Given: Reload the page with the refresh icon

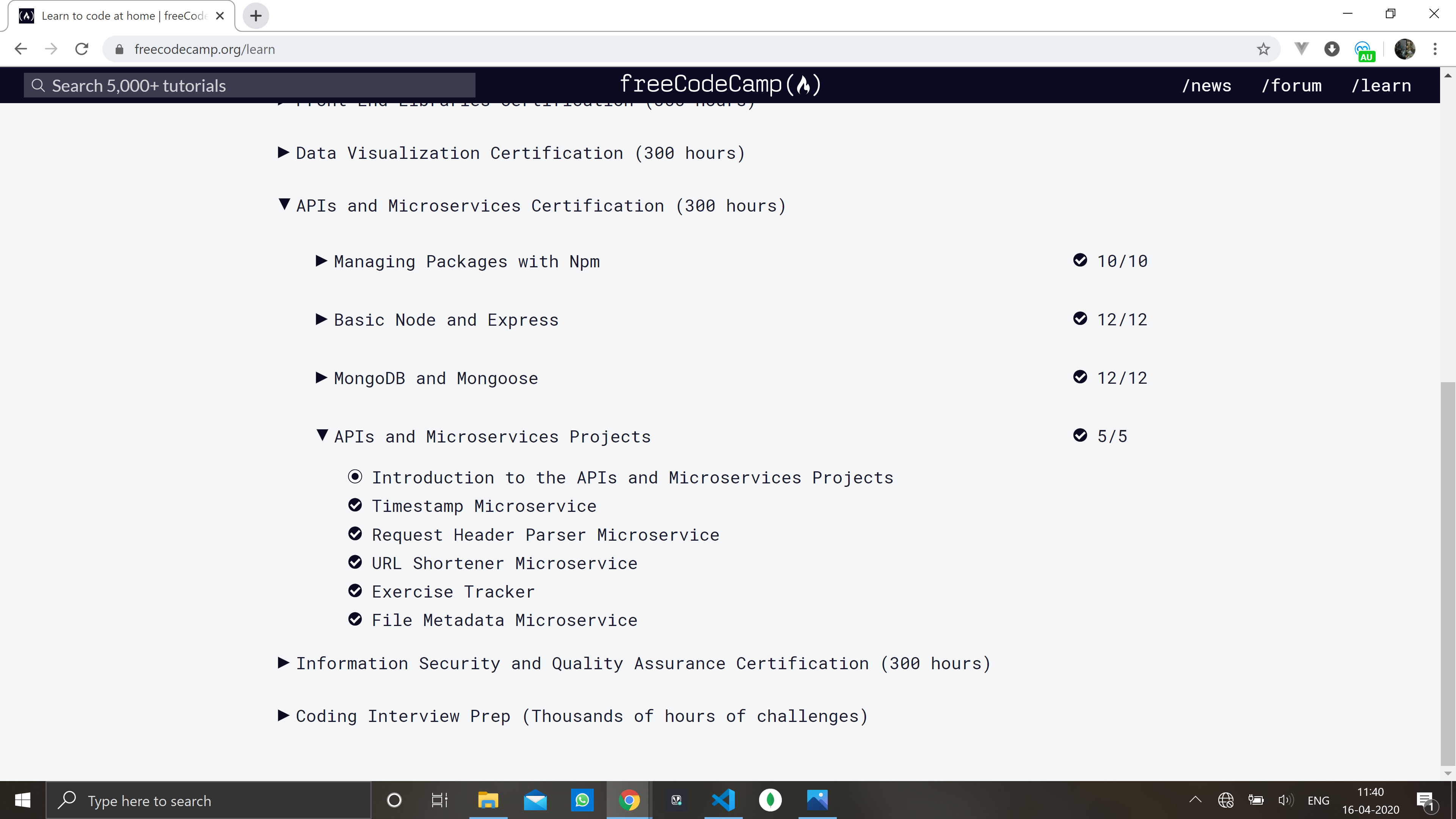Looking at the screenshot, I should click(x=82, y=49).
